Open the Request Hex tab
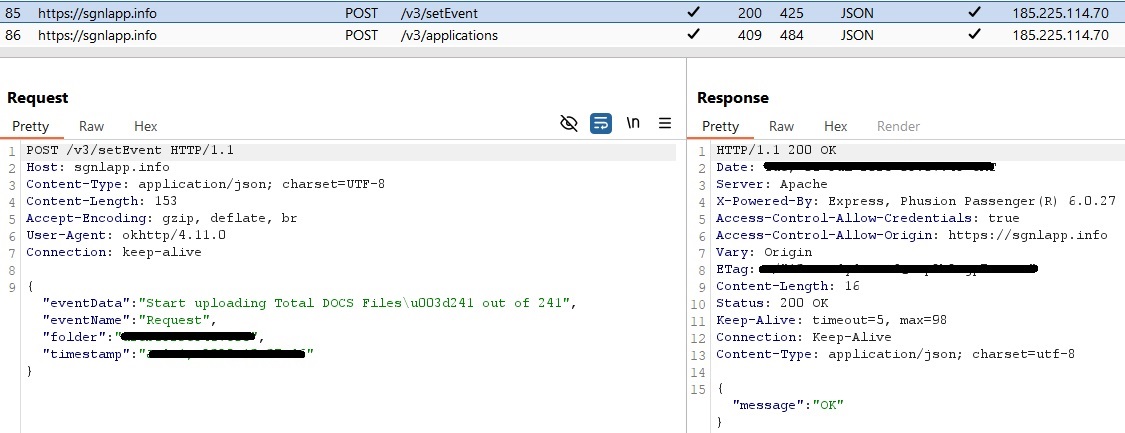Image resolution: width=1125 pixels, height=433 pixels. coord(146,126)
